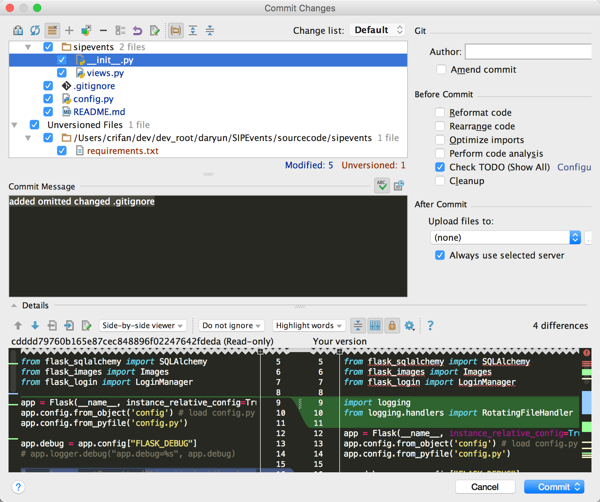Open the Side-by-side viewer dropdown
The image size is (600, 502).
click(142, 326)
